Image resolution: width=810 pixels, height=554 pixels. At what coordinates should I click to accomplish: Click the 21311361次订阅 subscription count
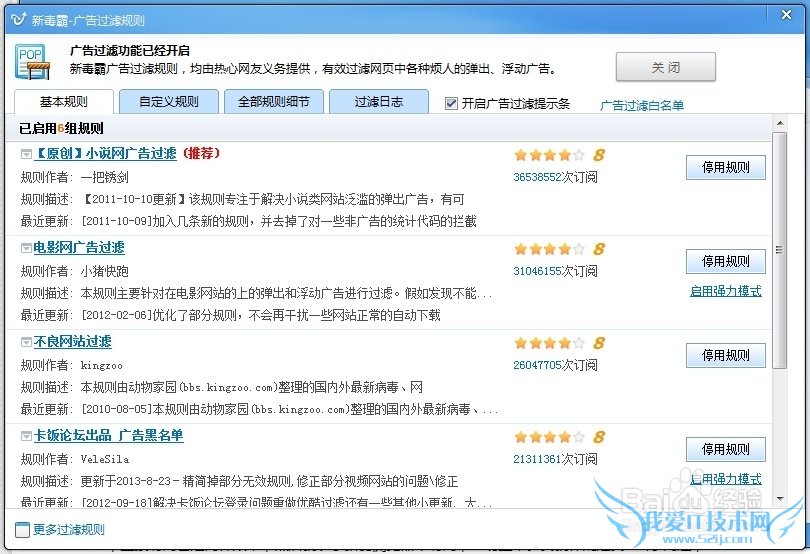555,459
